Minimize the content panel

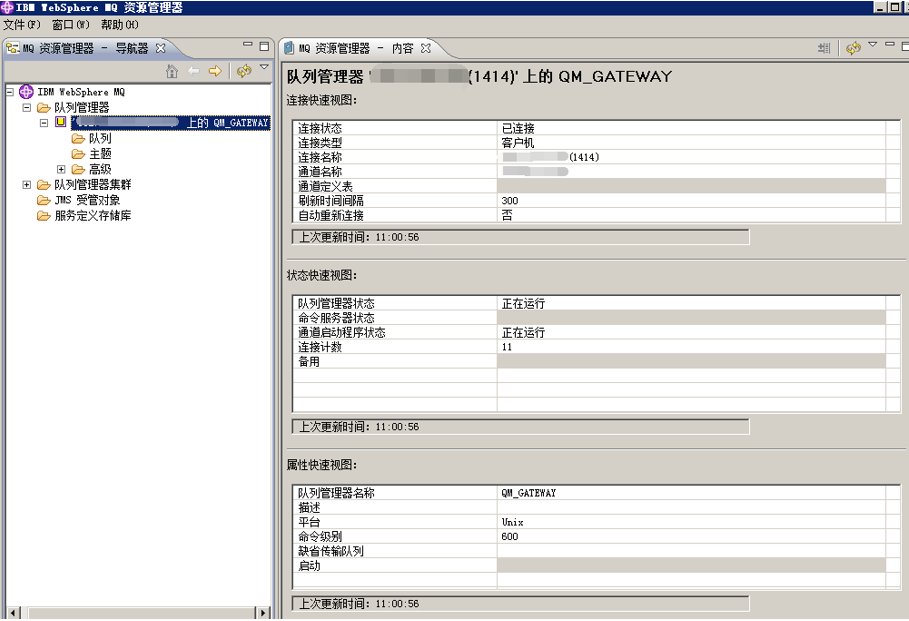point(890,45)
